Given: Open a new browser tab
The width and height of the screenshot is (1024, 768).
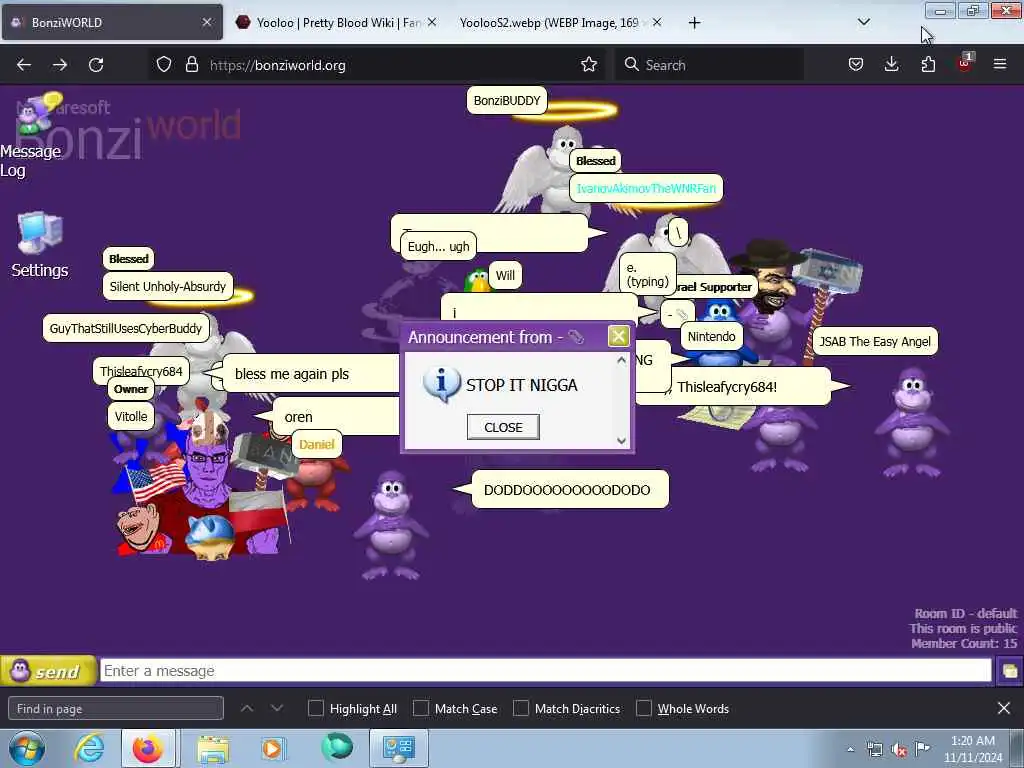Looking at the screenshot, I should [694, 23].
